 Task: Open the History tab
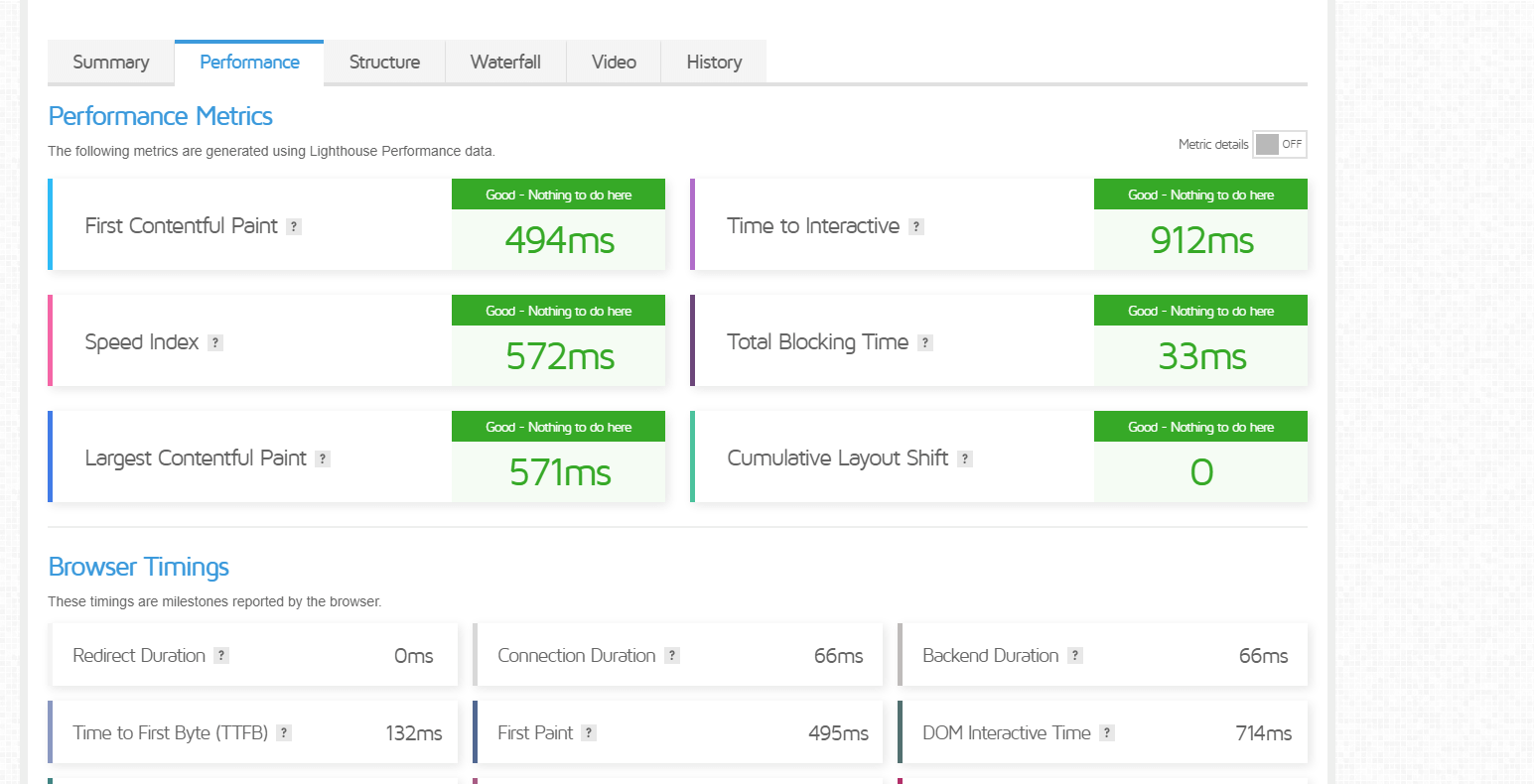coord(714,62)
